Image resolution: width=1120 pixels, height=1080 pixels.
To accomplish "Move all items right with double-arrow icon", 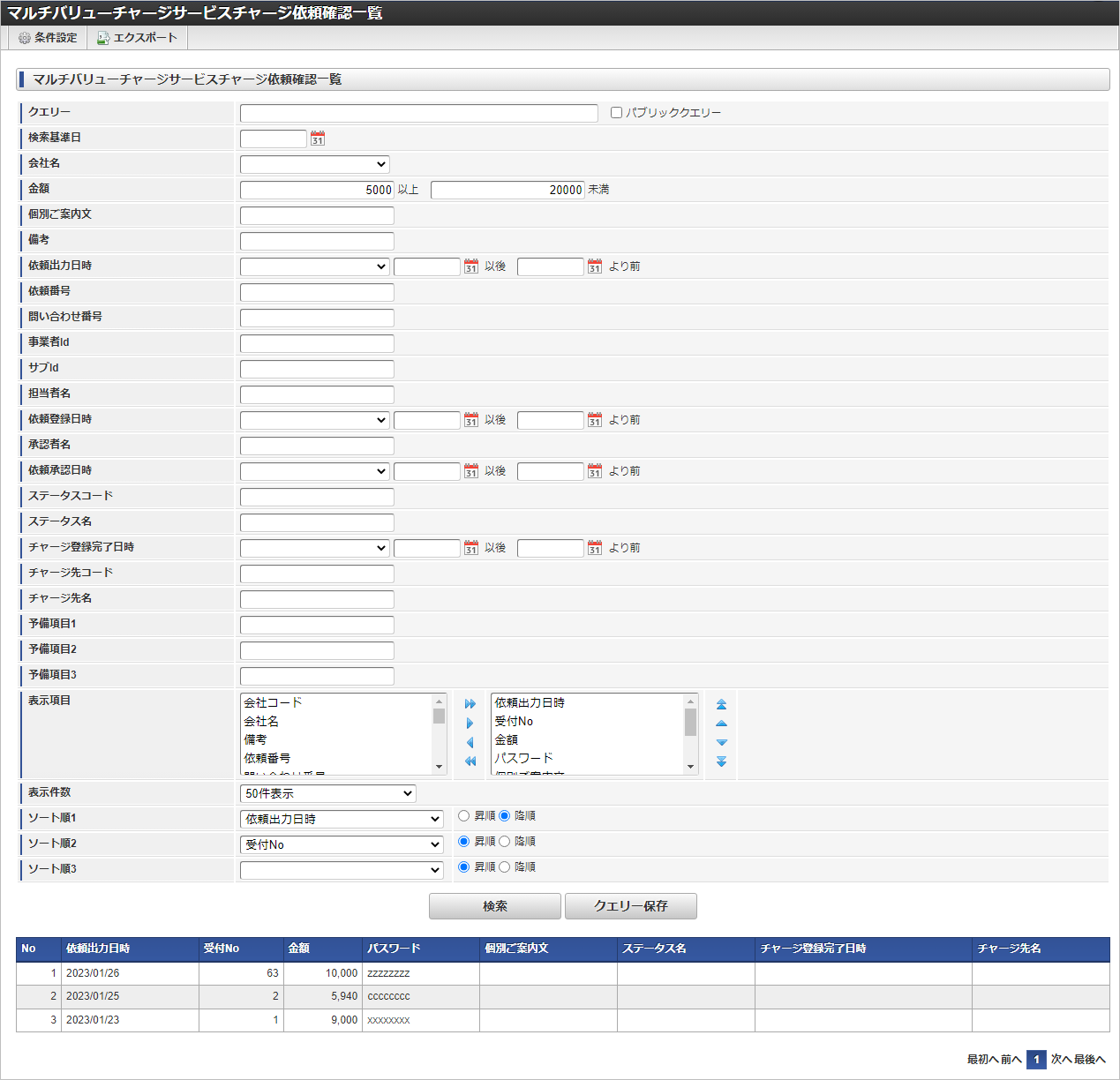I will [470, 704].
